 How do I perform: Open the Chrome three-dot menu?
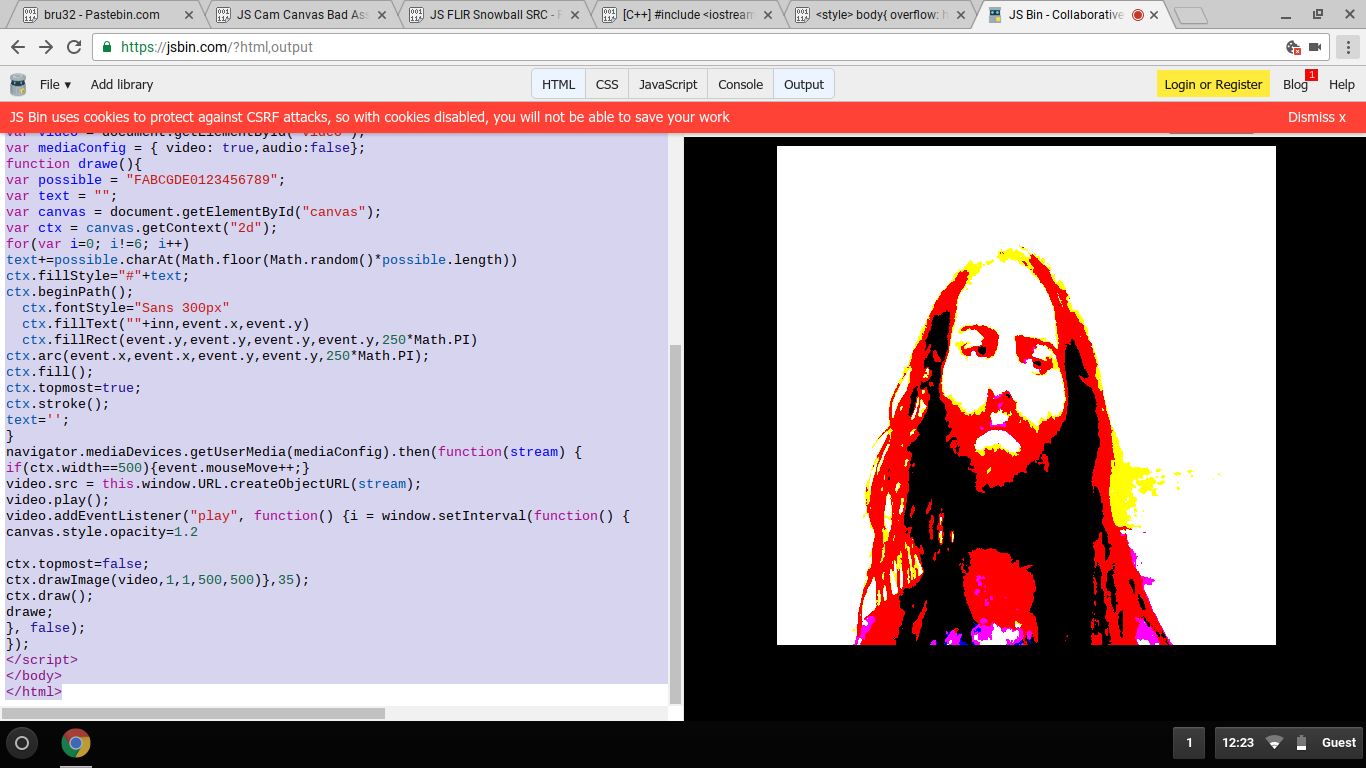(1347, 47)
